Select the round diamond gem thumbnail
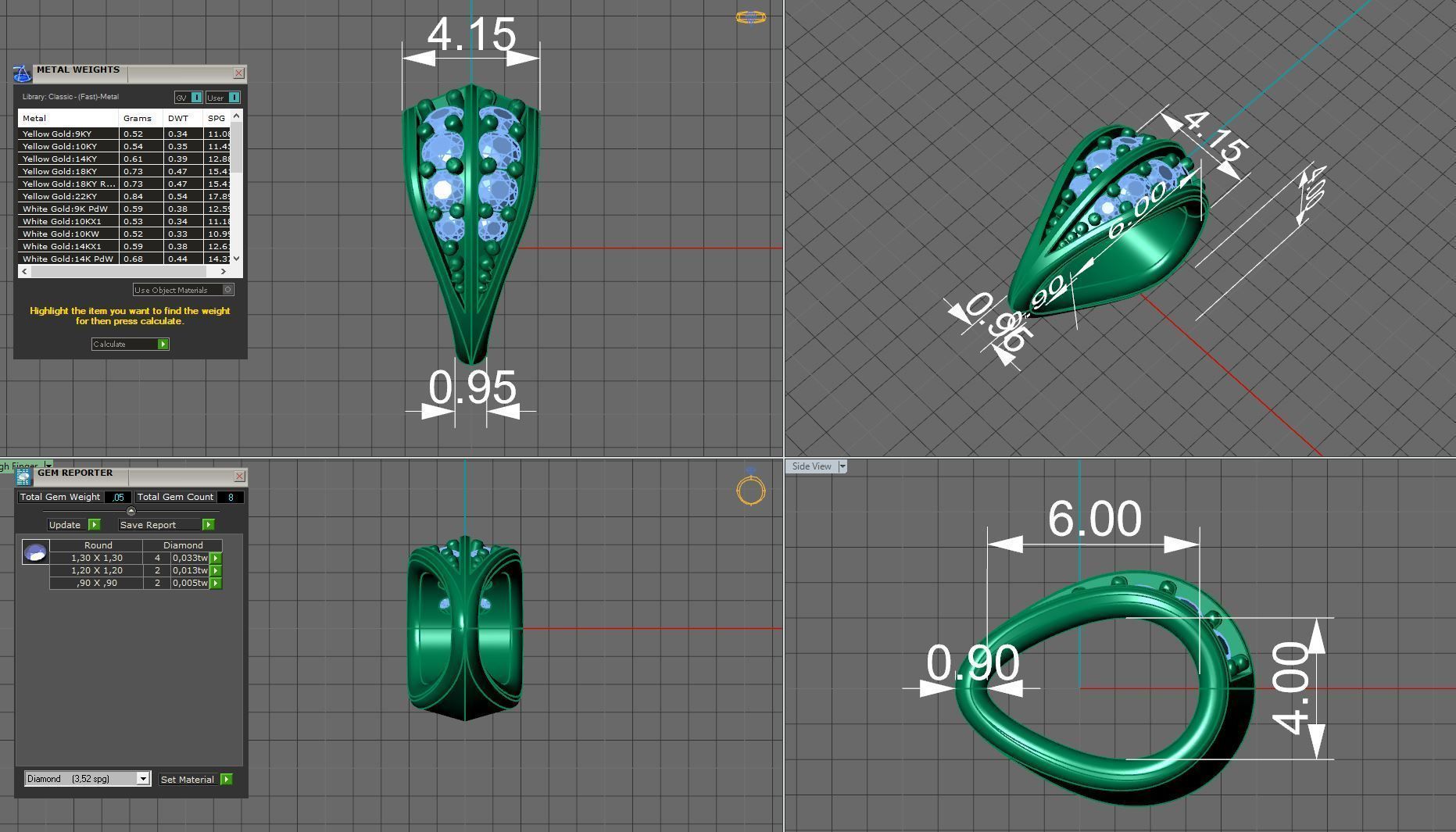This screenshot has height=832, width=1456. 35,552
